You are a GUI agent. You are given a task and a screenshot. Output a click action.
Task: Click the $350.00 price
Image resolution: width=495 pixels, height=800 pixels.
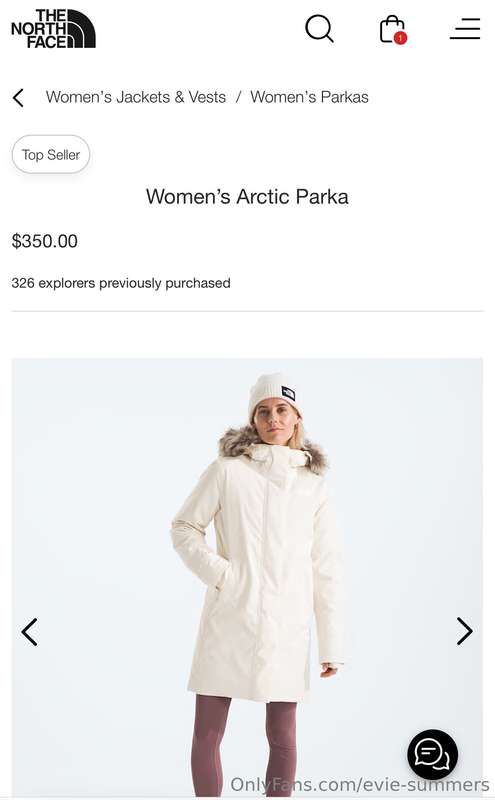click(45, 241)
